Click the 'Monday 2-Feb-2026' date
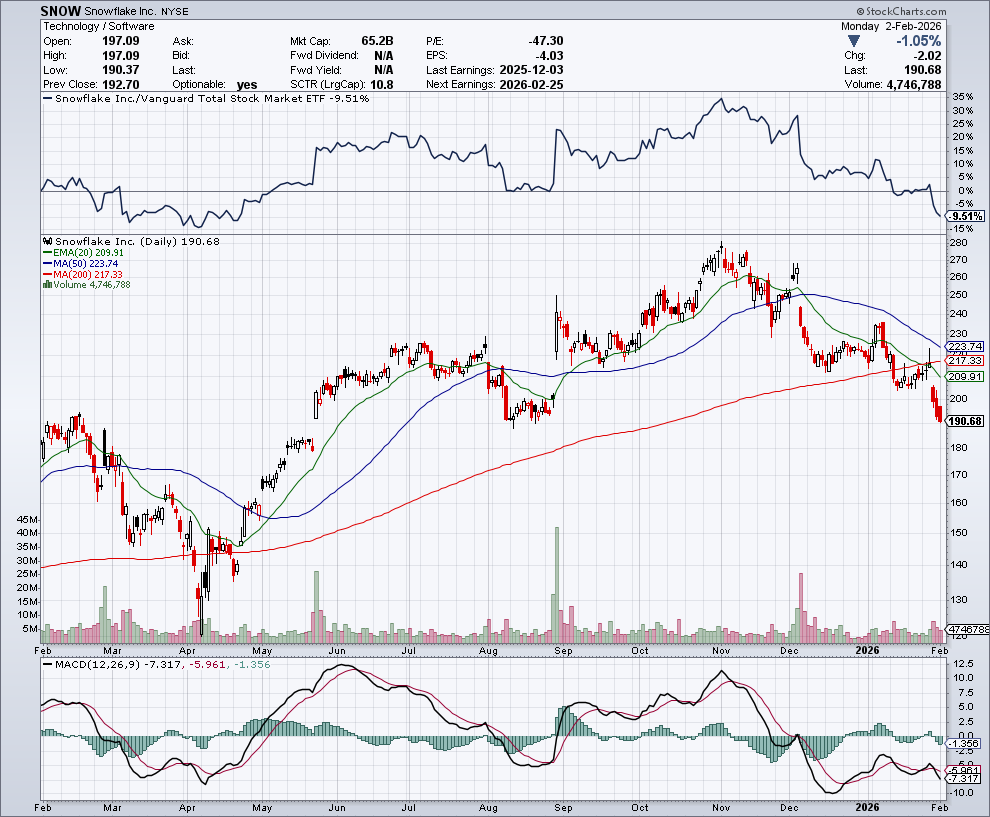Screen dimensions: 990x817 (891, 26)
